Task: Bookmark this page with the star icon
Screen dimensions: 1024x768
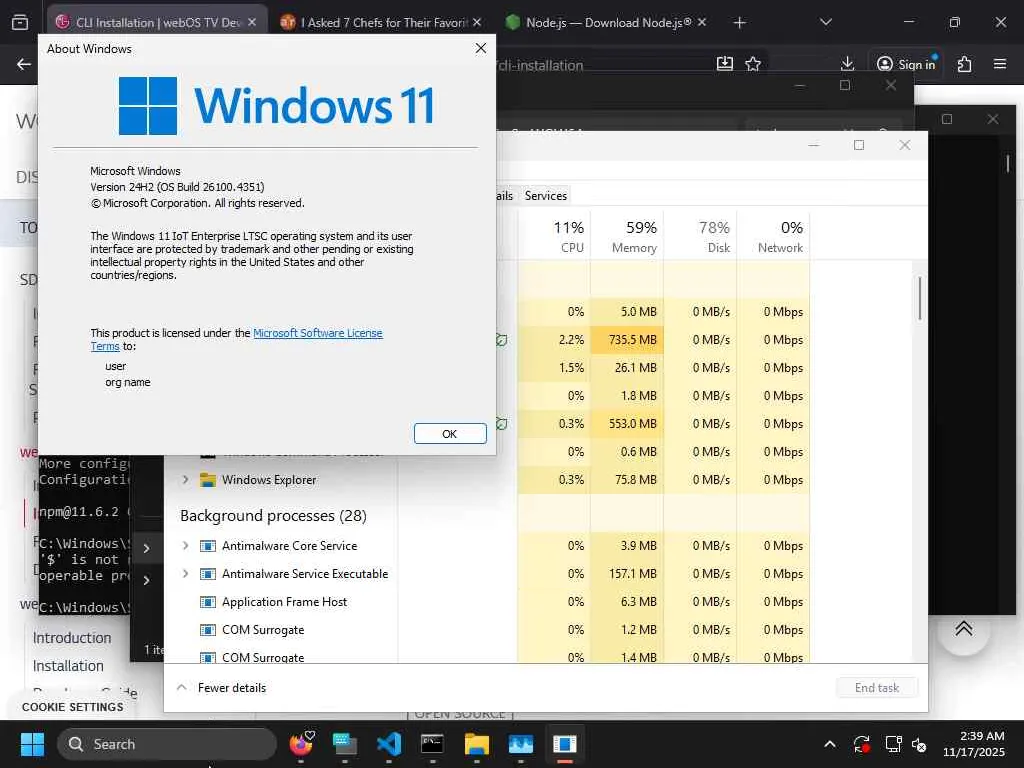Action: [753, 64]
